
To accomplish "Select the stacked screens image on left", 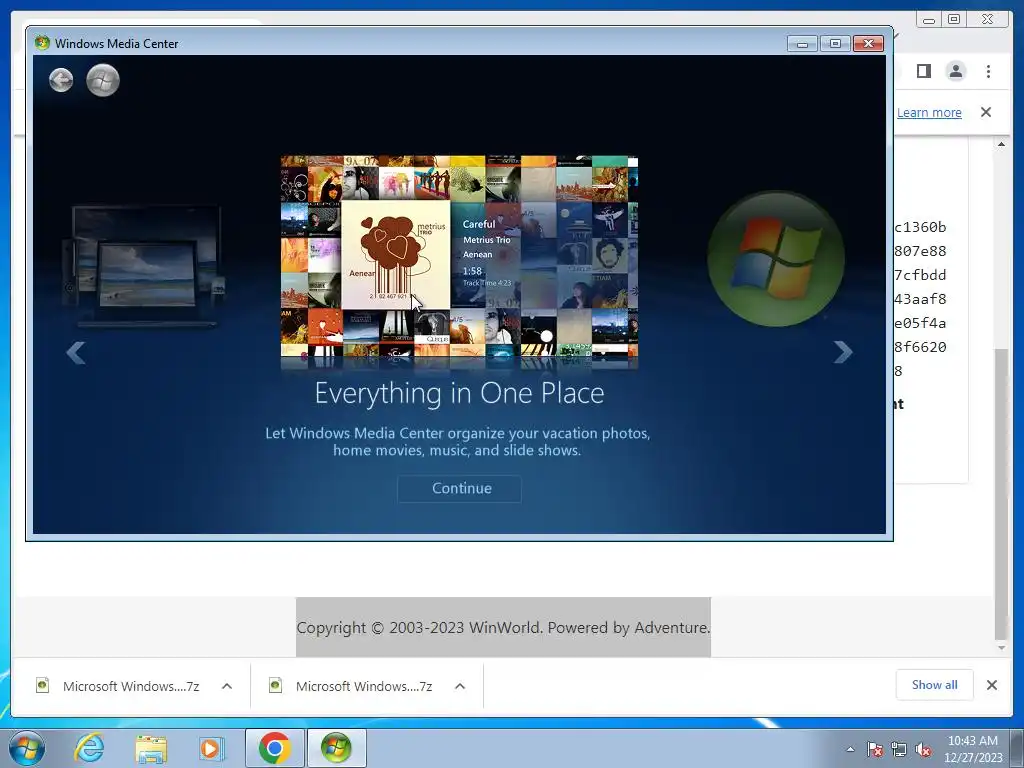I will pyautogui.click(x=144, y=264).
